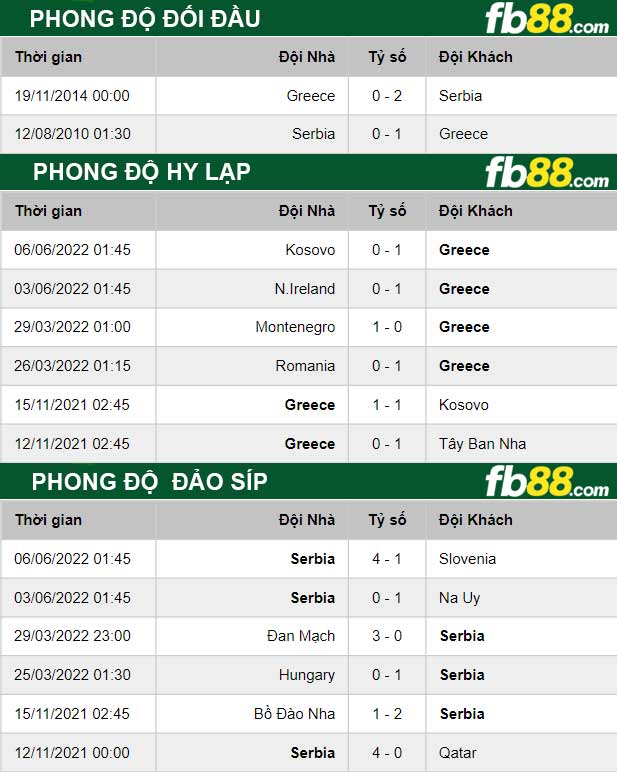
Task: Open the Slovenia team link
Action: pos(467,559)
